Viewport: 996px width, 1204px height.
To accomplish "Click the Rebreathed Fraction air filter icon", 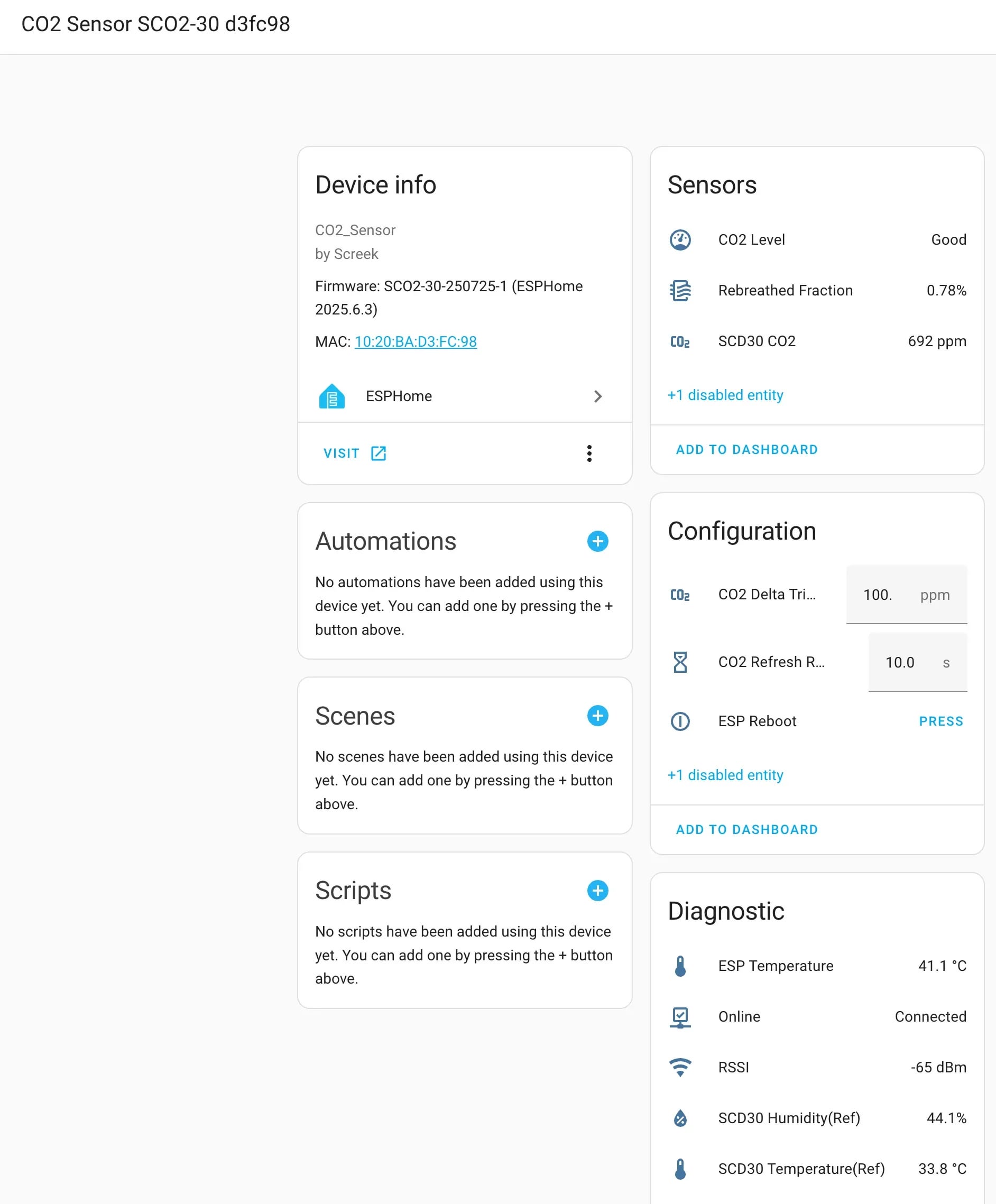I will coord(680,291).
